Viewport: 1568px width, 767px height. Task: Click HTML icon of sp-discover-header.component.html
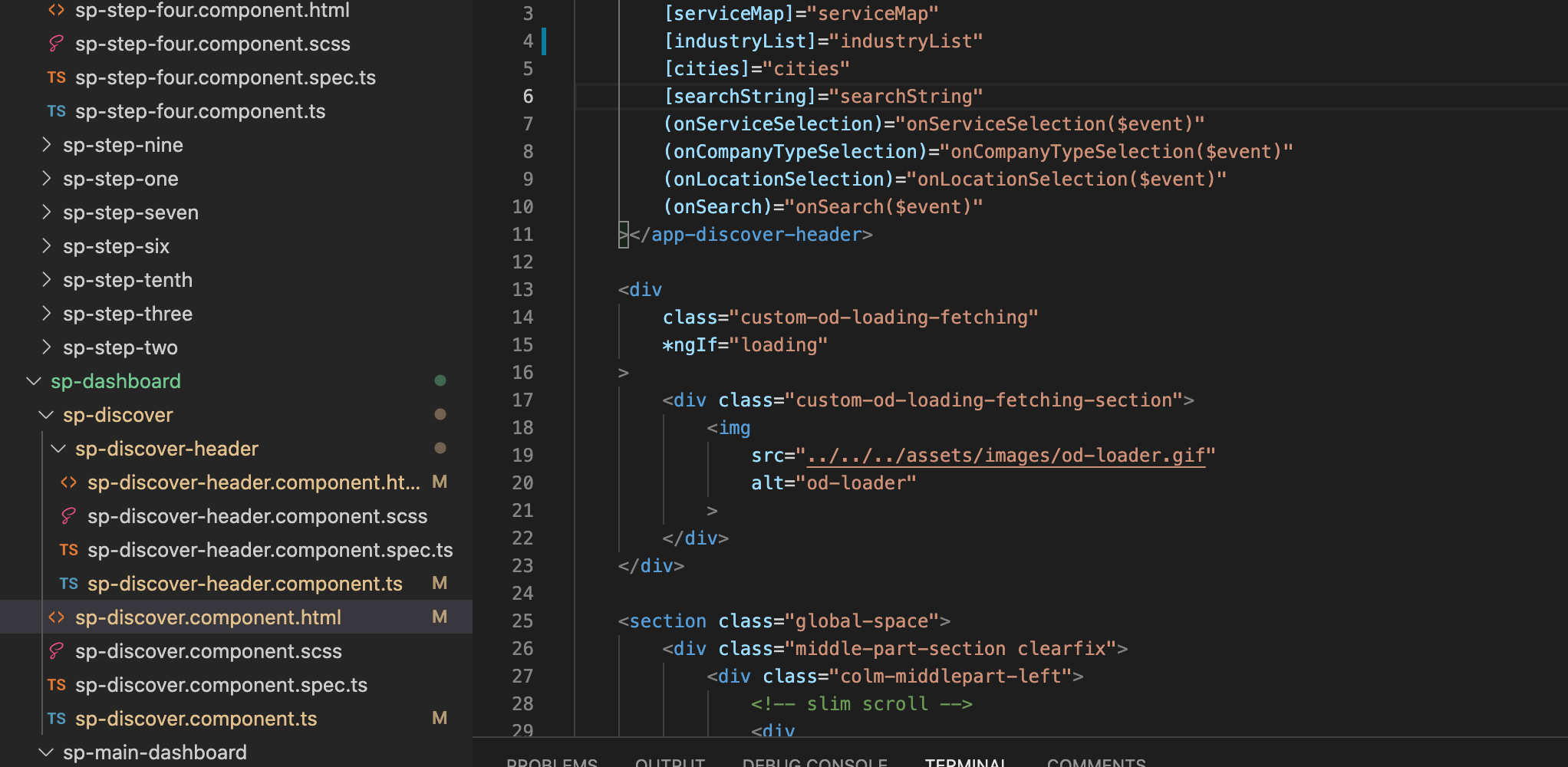click(68, 482)
